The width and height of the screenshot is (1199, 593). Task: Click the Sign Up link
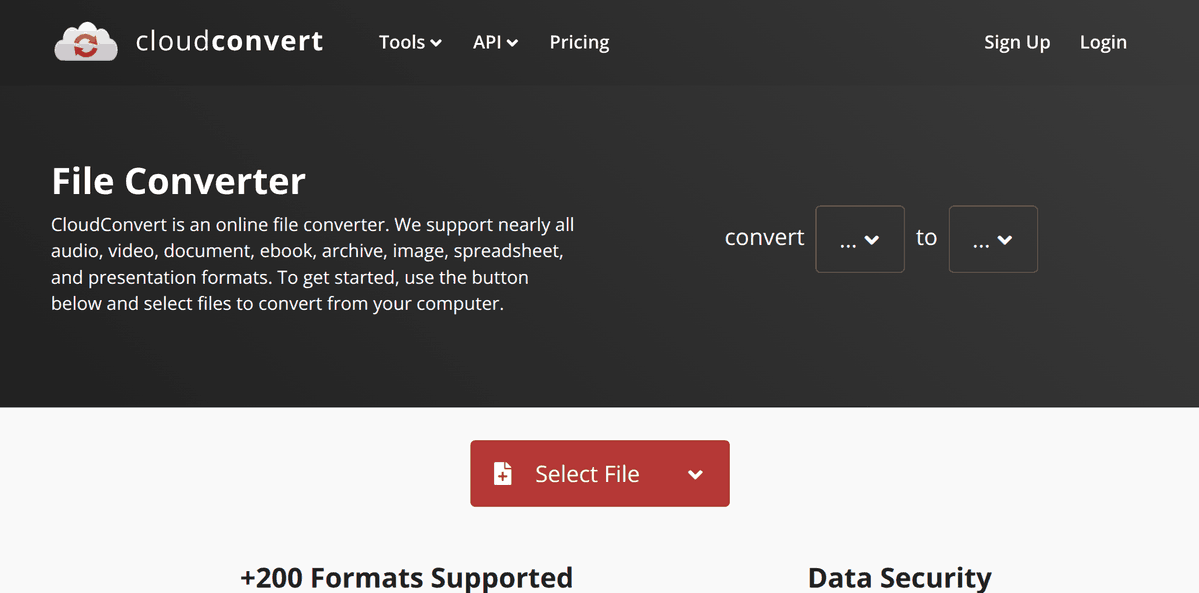1016,42
